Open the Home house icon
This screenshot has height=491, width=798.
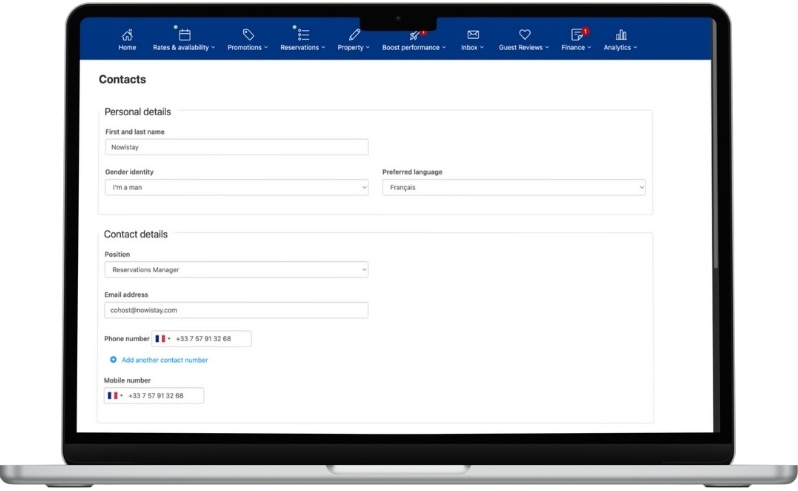click(x=127, y=35)
